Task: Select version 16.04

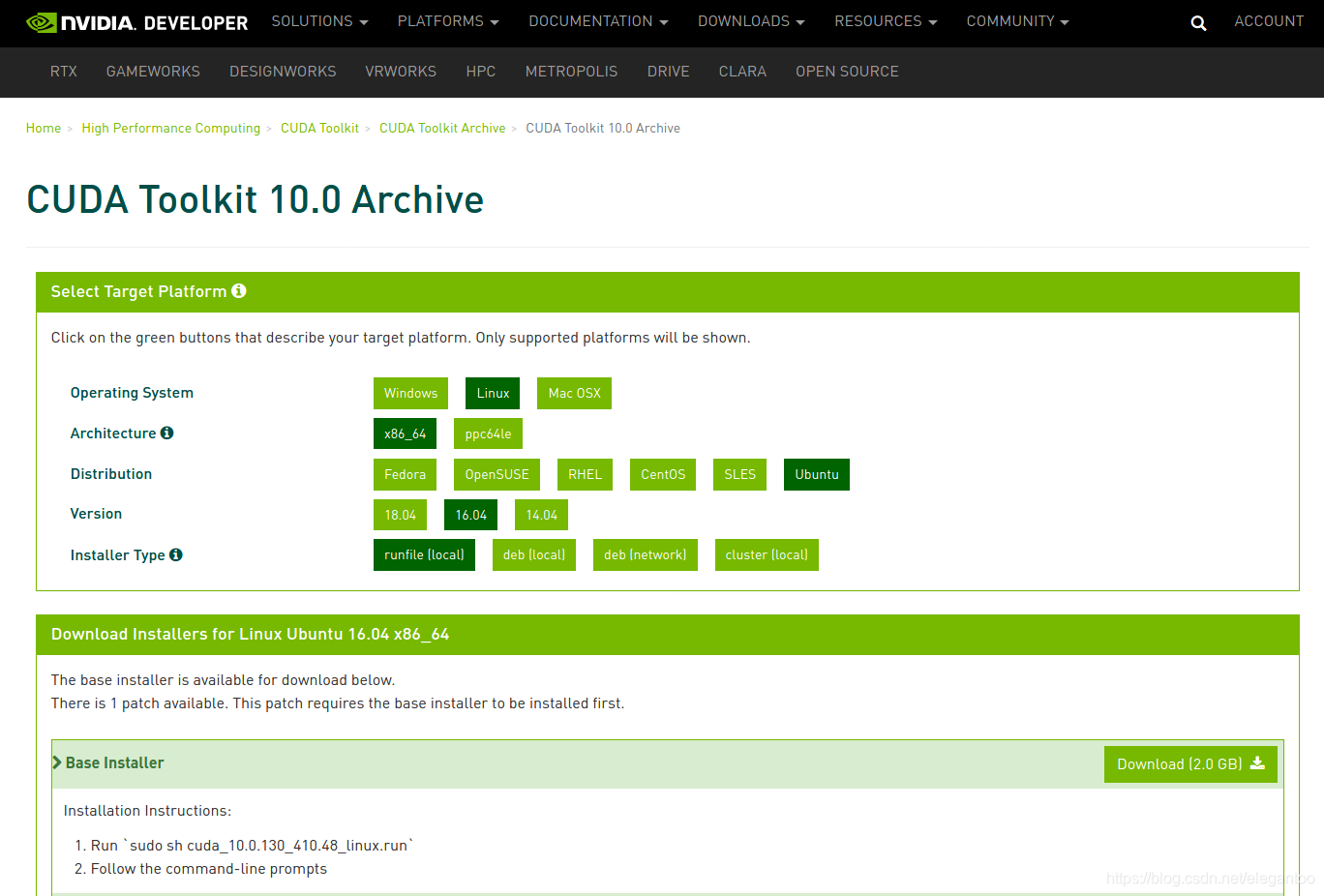Action: 470,515
